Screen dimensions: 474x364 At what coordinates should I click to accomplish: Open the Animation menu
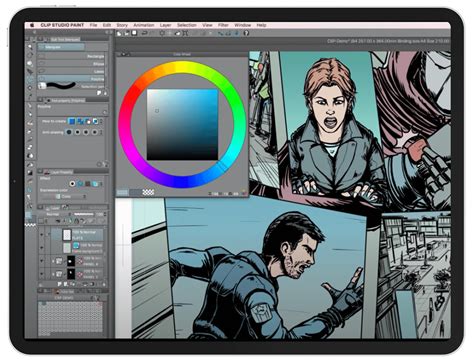144,25
